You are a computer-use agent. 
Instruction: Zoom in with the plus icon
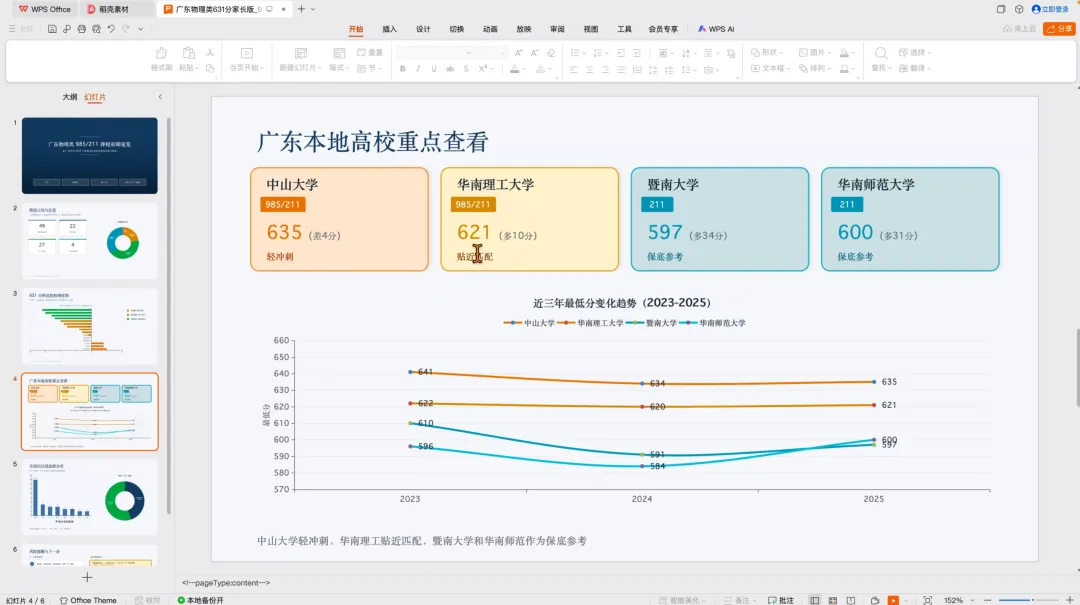coord(1070,600)
